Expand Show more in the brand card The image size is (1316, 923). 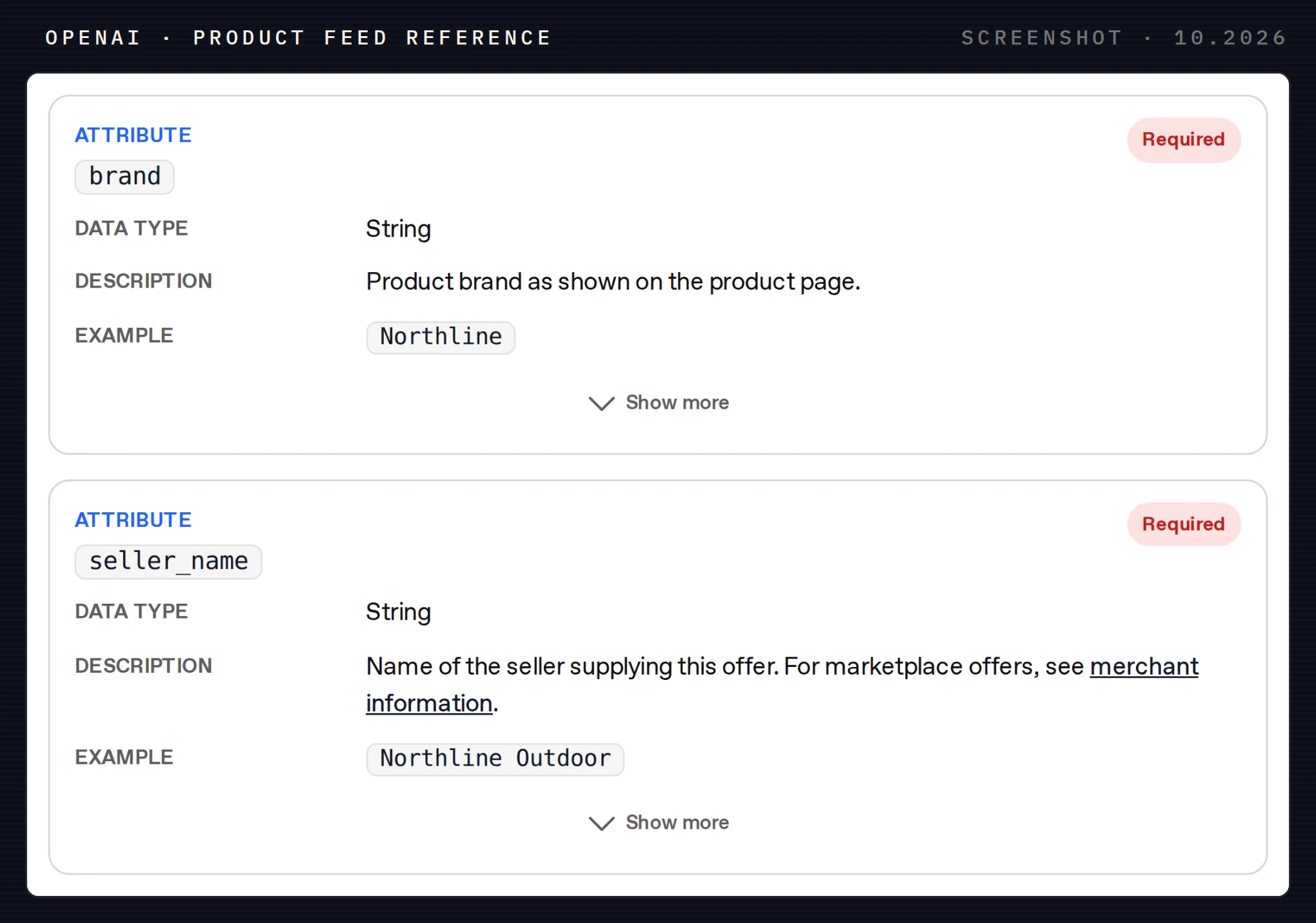click(659, 402)
